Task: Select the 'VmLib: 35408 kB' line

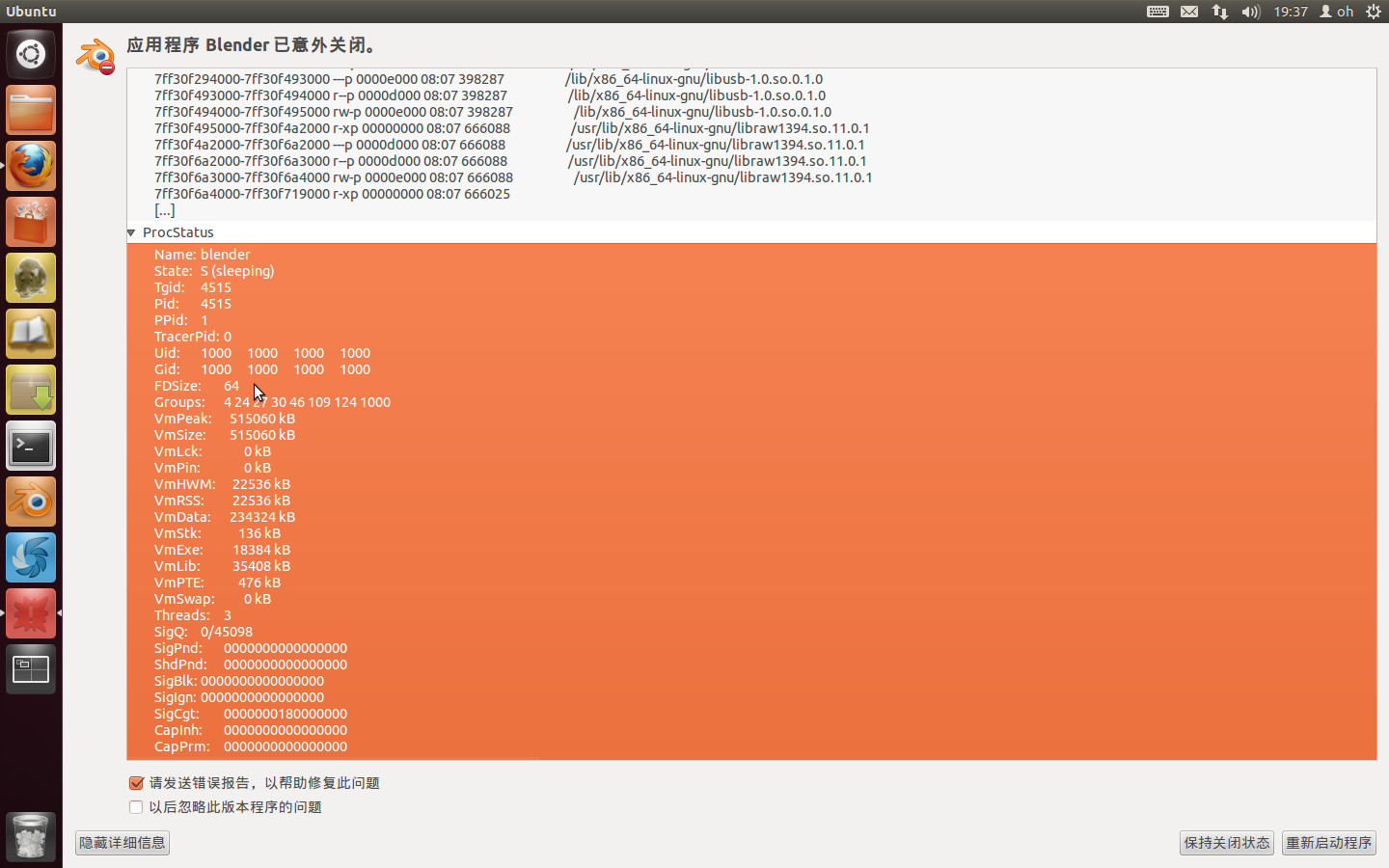Action: coord(222,566)
